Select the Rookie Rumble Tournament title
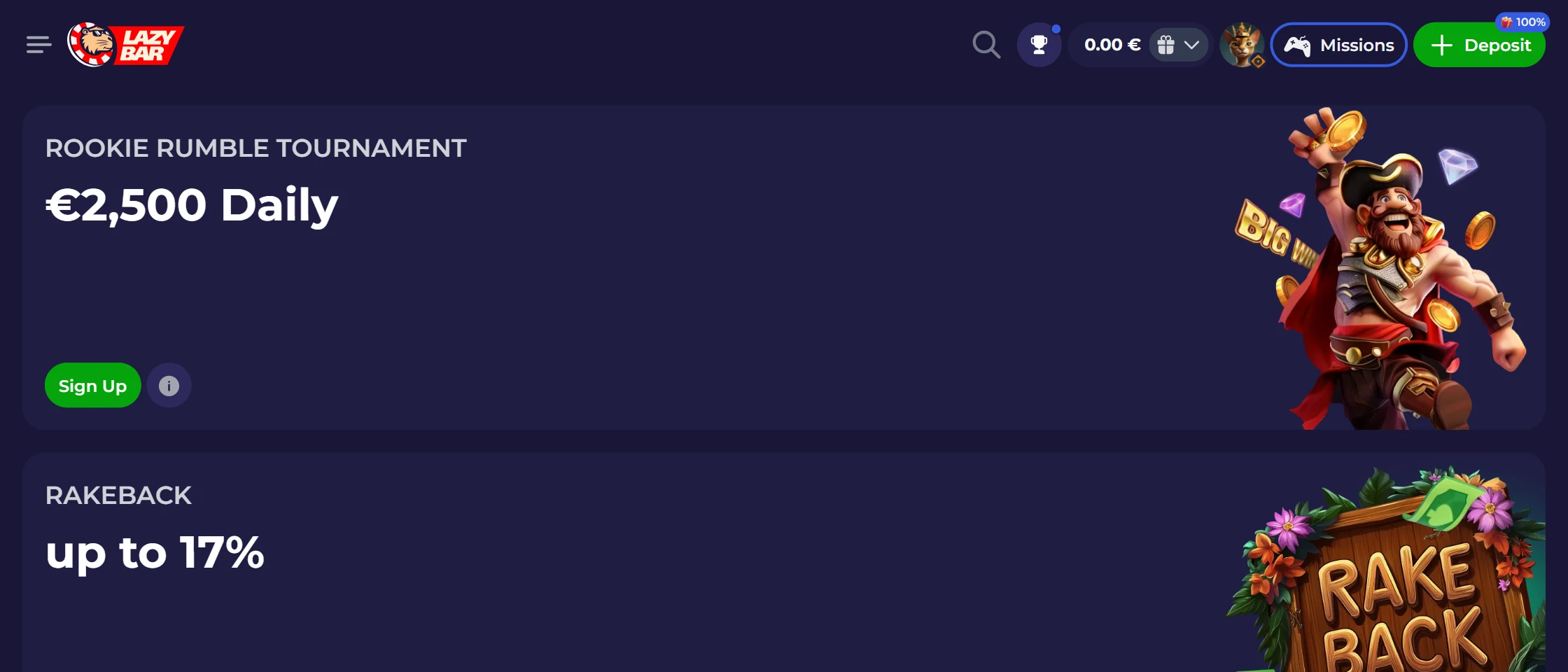1568x672 pixels. 255,148
